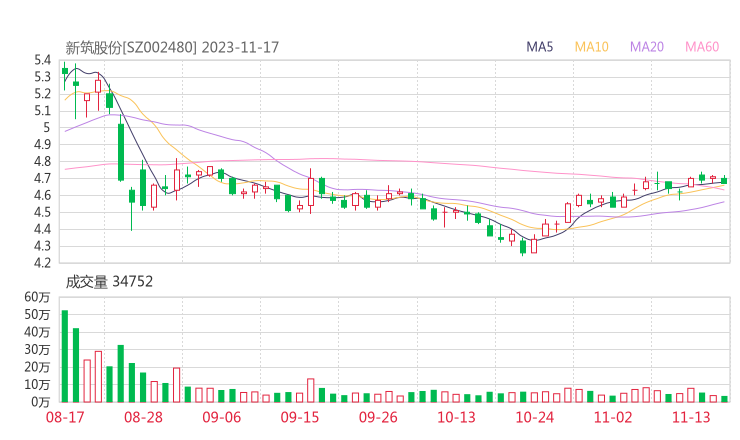This screenshot has width=740, height=440.
Task: Click the MA10 legend label
Action: (x=591, y=47)
